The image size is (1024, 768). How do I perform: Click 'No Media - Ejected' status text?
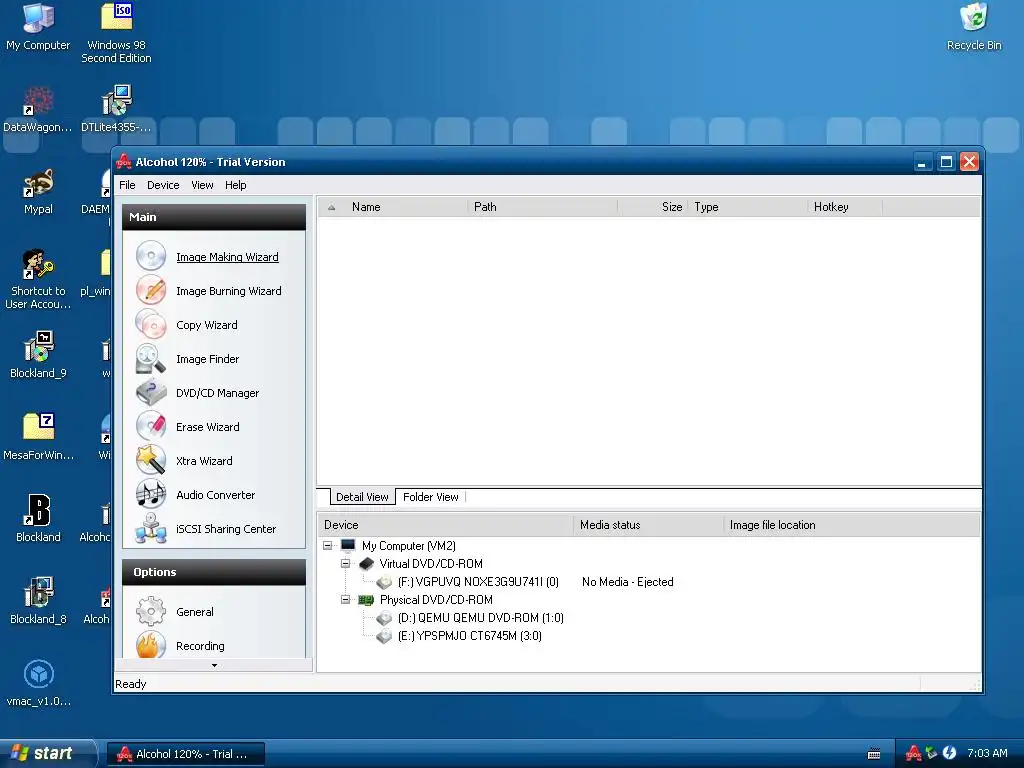click(628, 582)
